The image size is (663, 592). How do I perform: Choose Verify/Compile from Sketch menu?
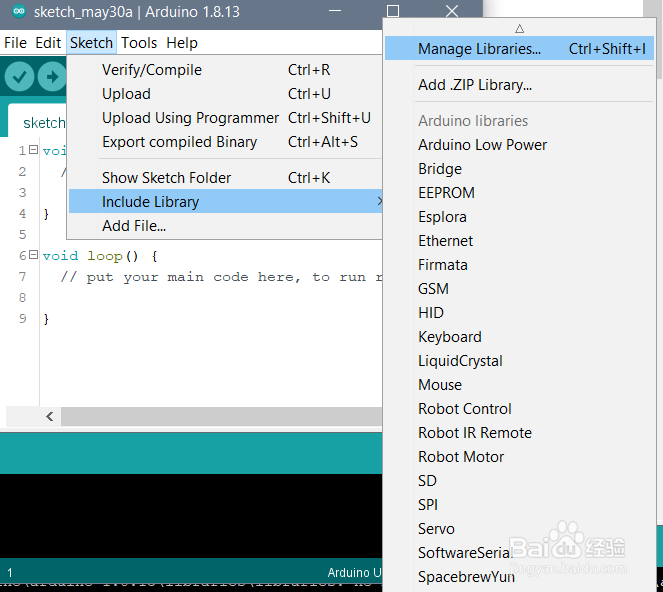click(x=225, y=70)
